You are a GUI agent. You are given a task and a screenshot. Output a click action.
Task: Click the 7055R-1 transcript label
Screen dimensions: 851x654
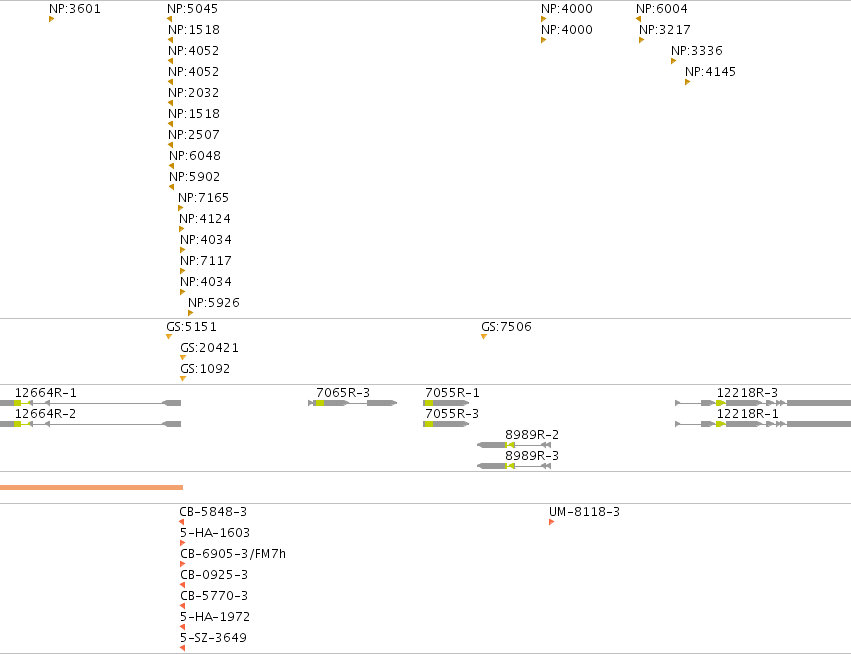pyautogui.click(x=453, y=392)
